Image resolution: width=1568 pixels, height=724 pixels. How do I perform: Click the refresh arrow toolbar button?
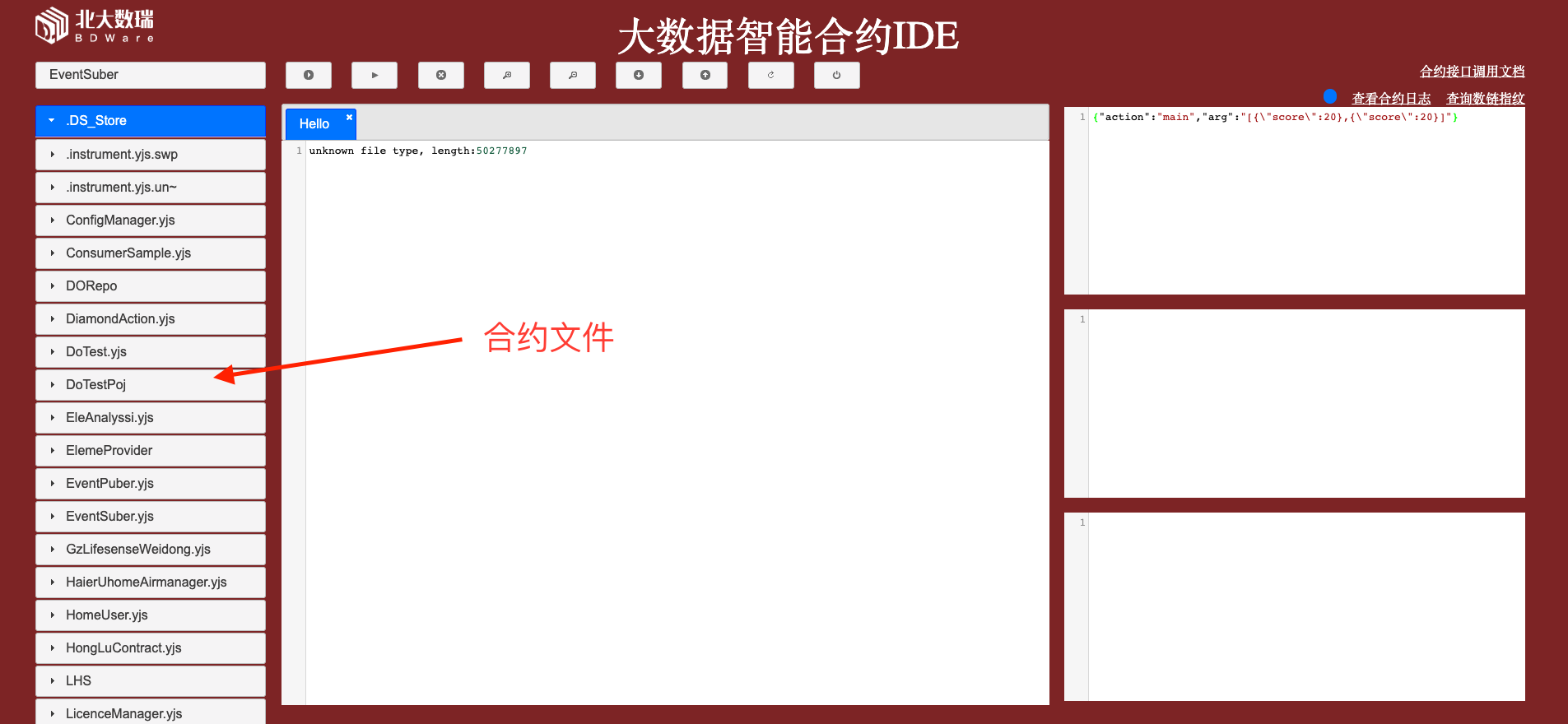(x=771, y=75)
